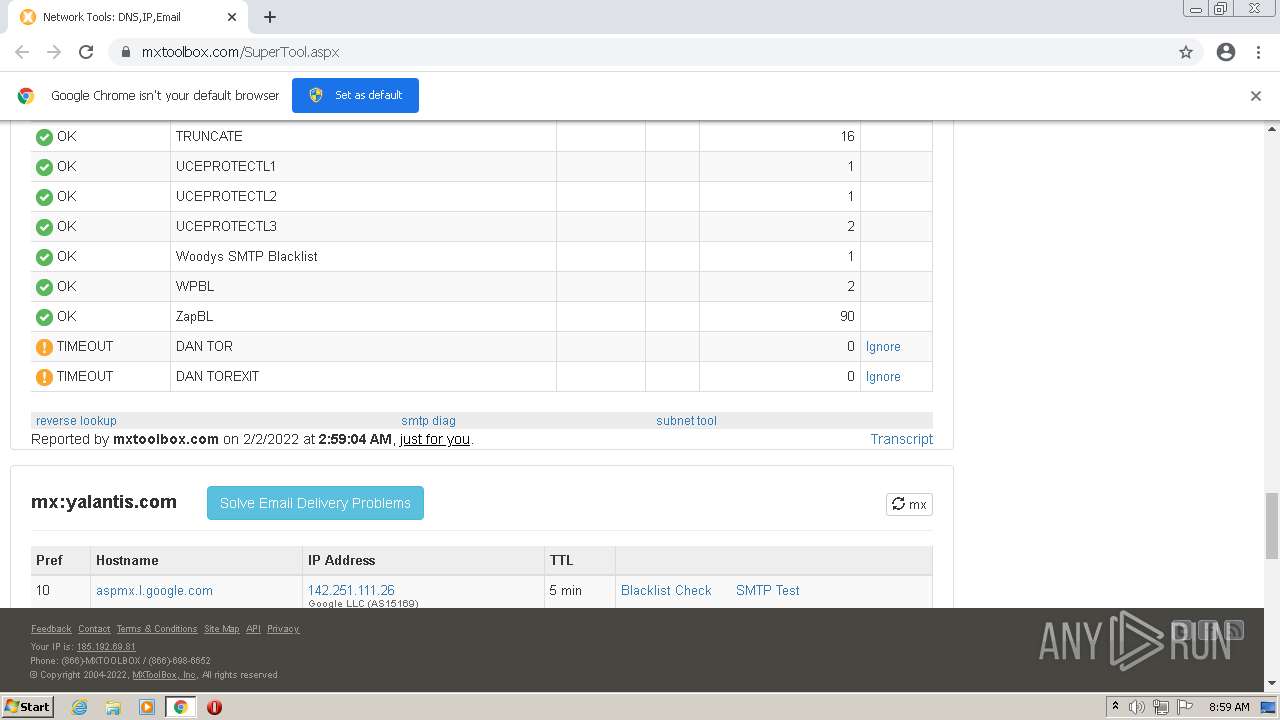Click the ZapBL blacklist name cell
The height and width of the screenshot is (720, 1280).
[x=363, y=317]
